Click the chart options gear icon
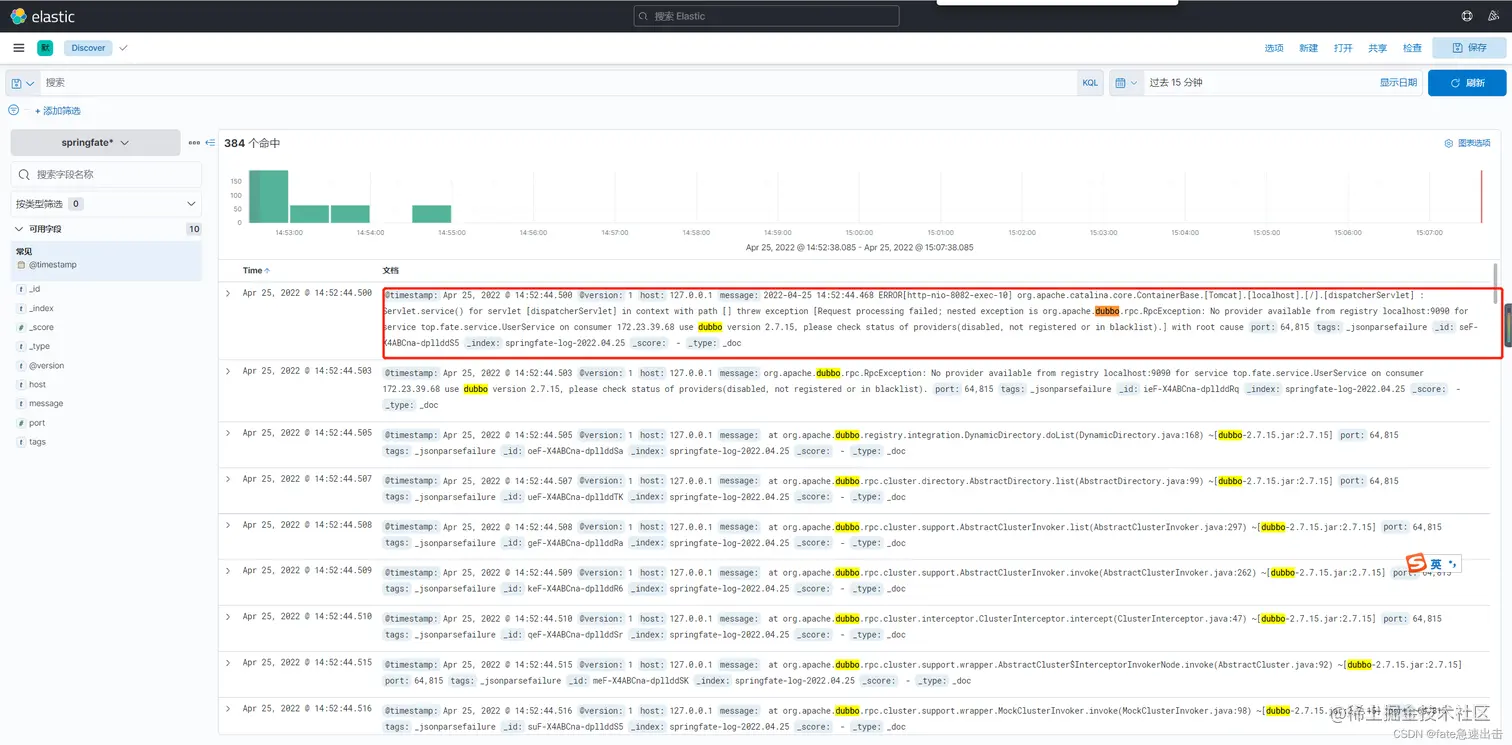1512x745 pixels. point(1448,143)
